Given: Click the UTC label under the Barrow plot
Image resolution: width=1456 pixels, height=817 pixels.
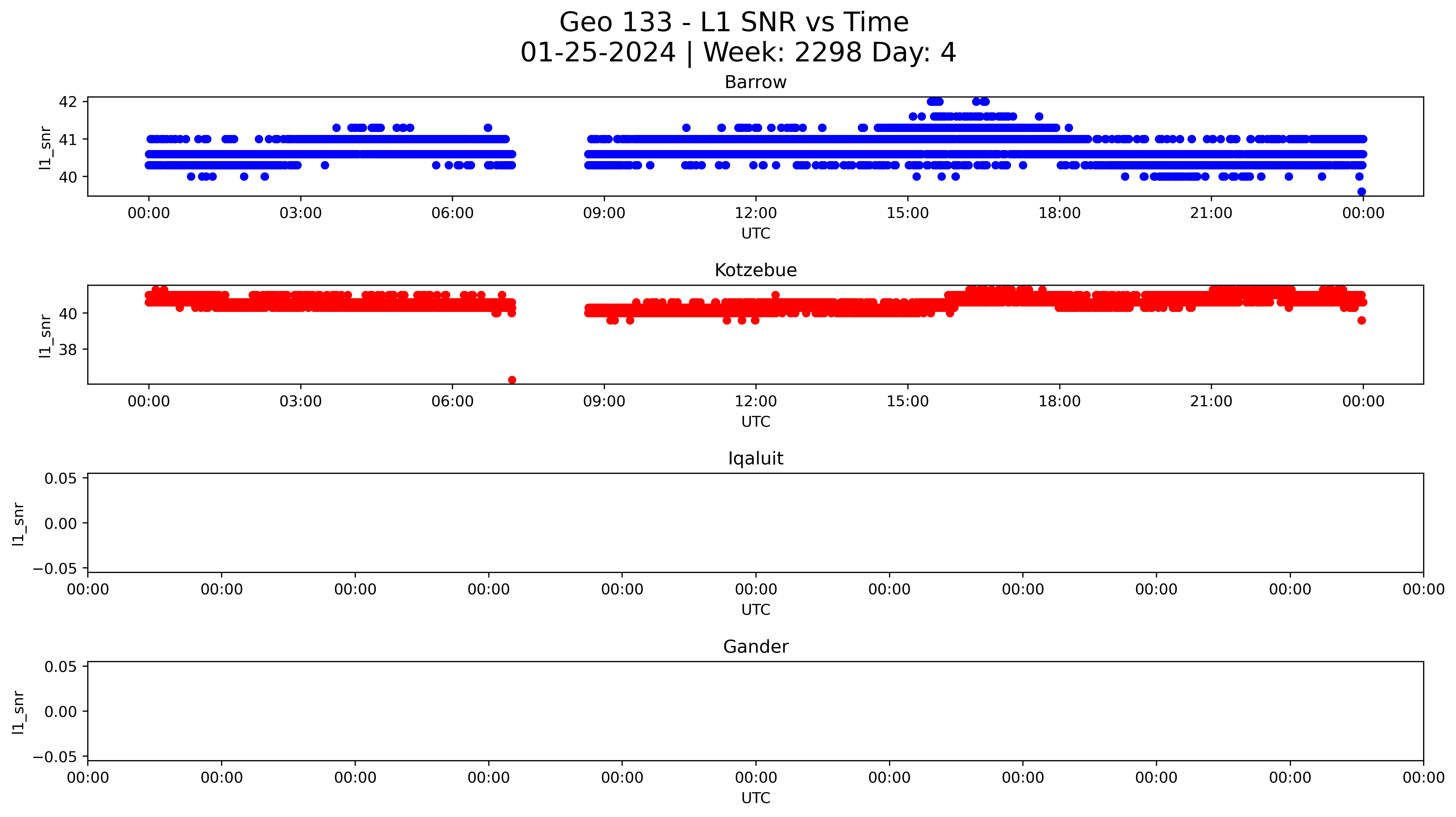Looking at the screenshot, I should pos(756,234).
